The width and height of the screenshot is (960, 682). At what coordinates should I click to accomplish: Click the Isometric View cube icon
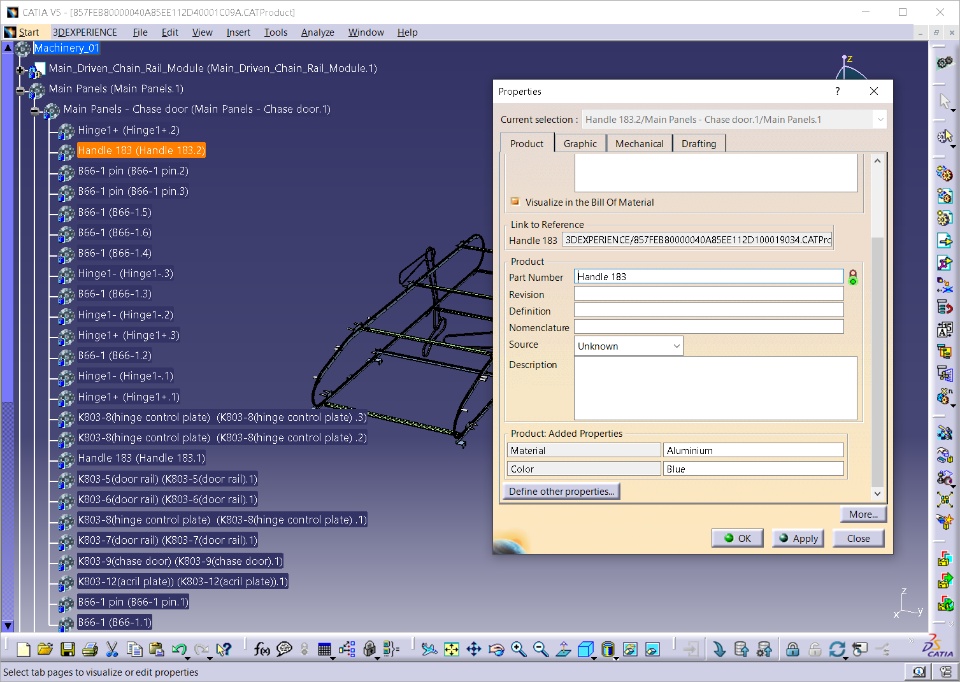click(x=585, y=649)
